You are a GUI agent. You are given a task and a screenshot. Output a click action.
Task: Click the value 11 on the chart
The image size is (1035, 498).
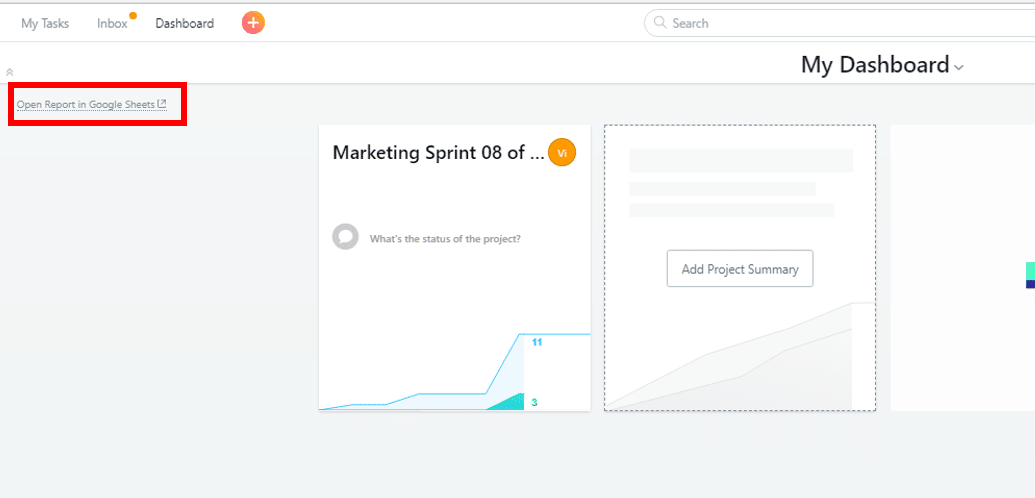537,342
